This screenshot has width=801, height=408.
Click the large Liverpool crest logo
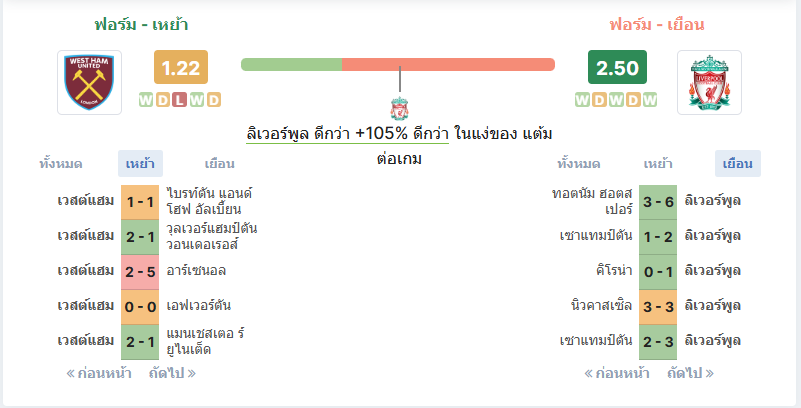tap(709, 82)
